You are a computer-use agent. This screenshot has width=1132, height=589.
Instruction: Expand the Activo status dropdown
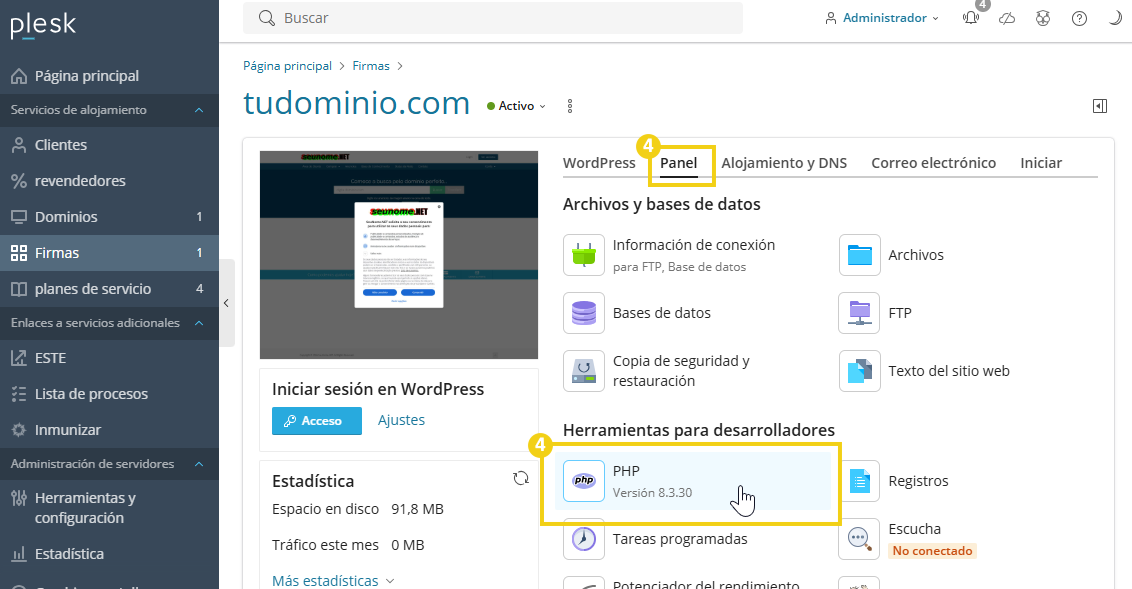click(x=515, y=105)
